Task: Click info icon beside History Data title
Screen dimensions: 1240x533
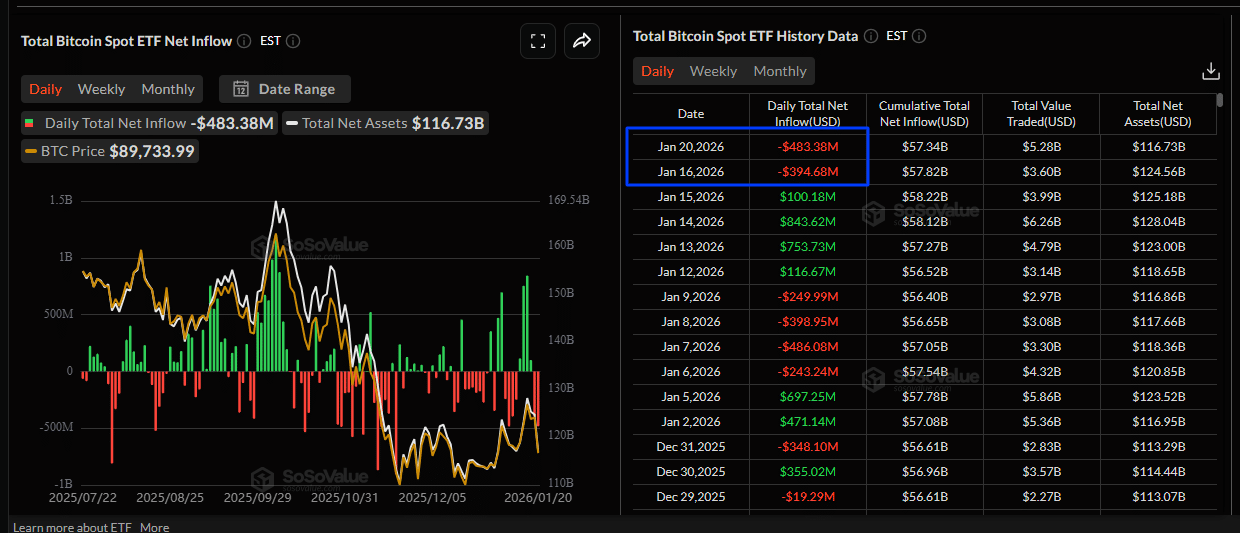Action: tap(870, 36)
